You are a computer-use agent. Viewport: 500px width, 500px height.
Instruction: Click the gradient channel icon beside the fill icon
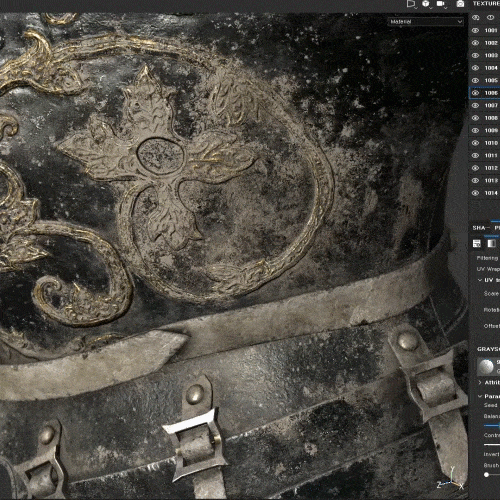[491, 244]
